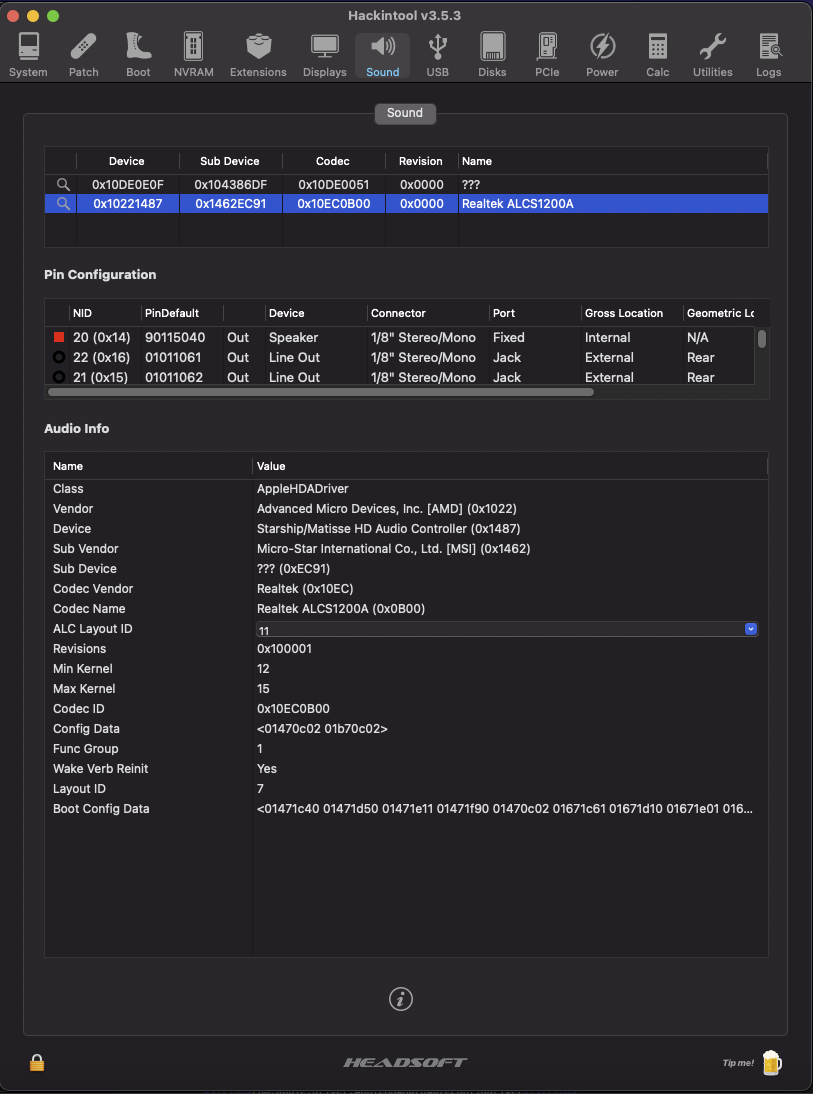Open the Utilities section

coord(712,55)
